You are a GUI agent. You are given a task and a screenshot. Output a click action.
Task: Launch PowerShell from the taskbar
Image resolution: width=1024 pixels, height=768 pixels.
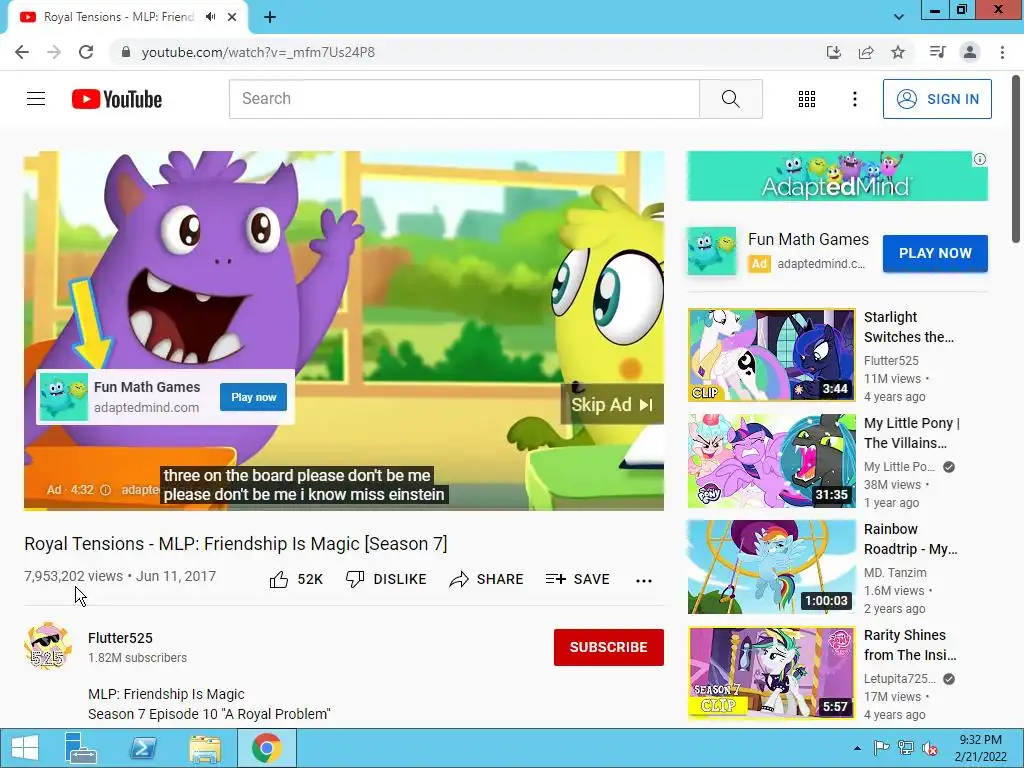(142, 748)
